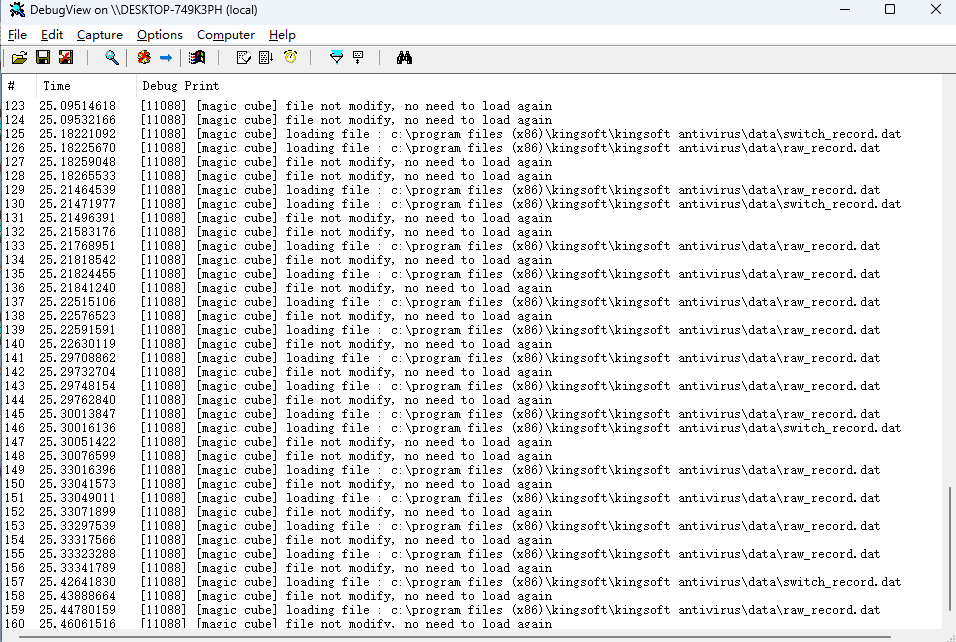Click timestamp 25.33297539

pyautogui.click(x=77, y=526)
